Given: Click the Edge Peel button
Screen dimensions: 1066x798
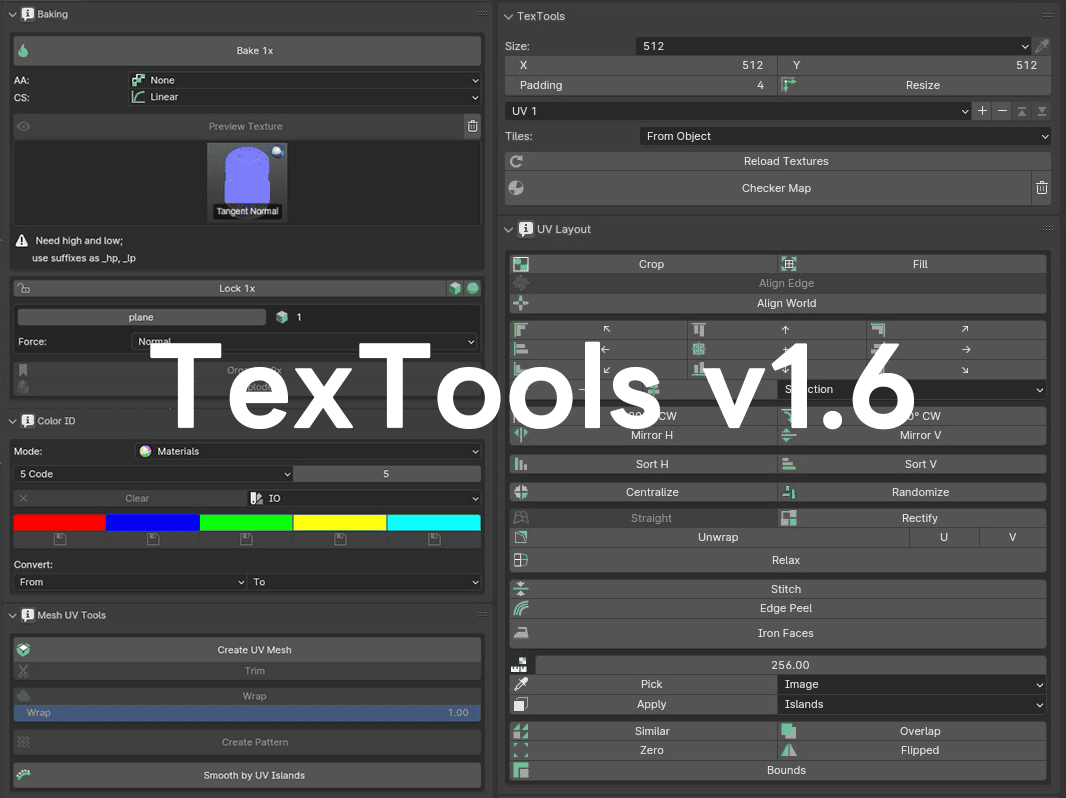Looking at the screenshot, I should click(778, 609).
